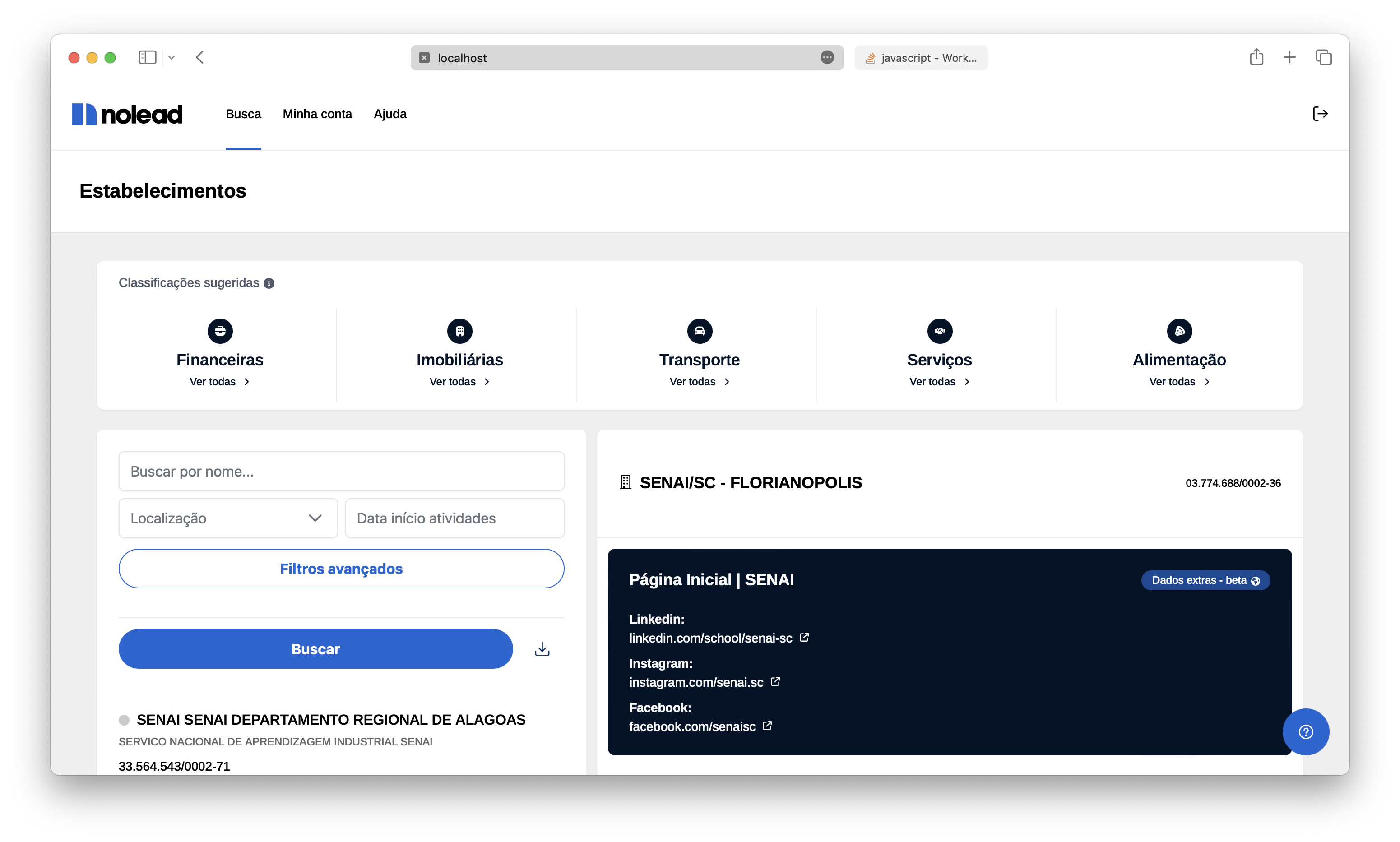Image resolution: width=1400 pixels, height=842 pixels.
Task: Click the logout icon in header
Action: [x=1320, y=114]
